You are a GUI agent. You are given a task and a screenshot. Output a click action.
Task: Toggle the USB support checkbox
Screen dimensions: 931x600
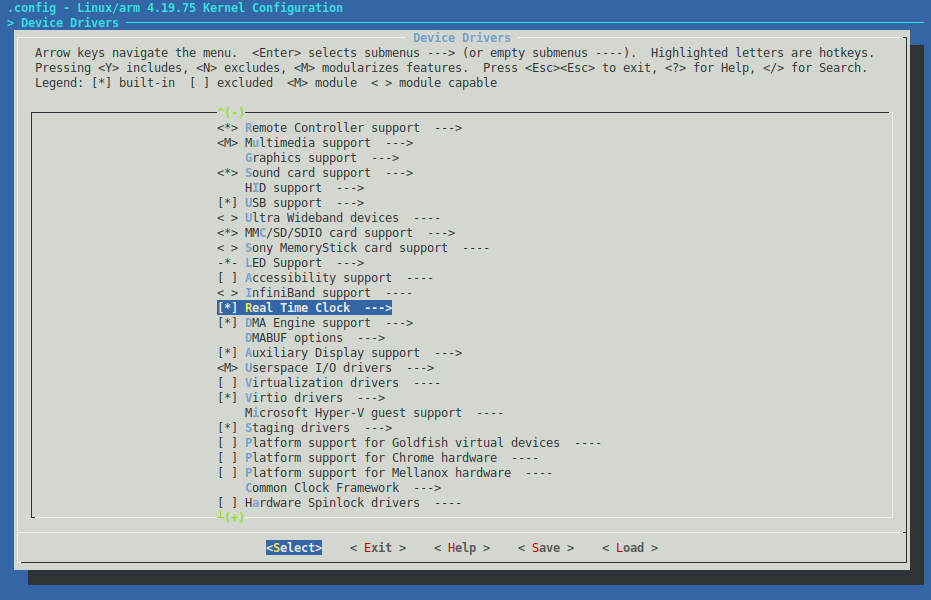pyautogui.click(x=227, y=203)
